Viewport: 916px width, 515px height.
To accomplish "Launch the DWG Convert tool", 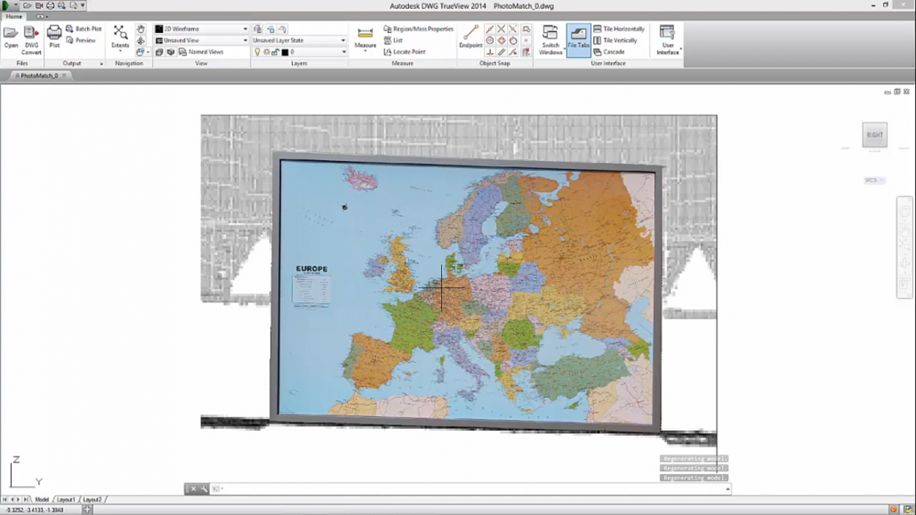I will (x=31, y=36).
